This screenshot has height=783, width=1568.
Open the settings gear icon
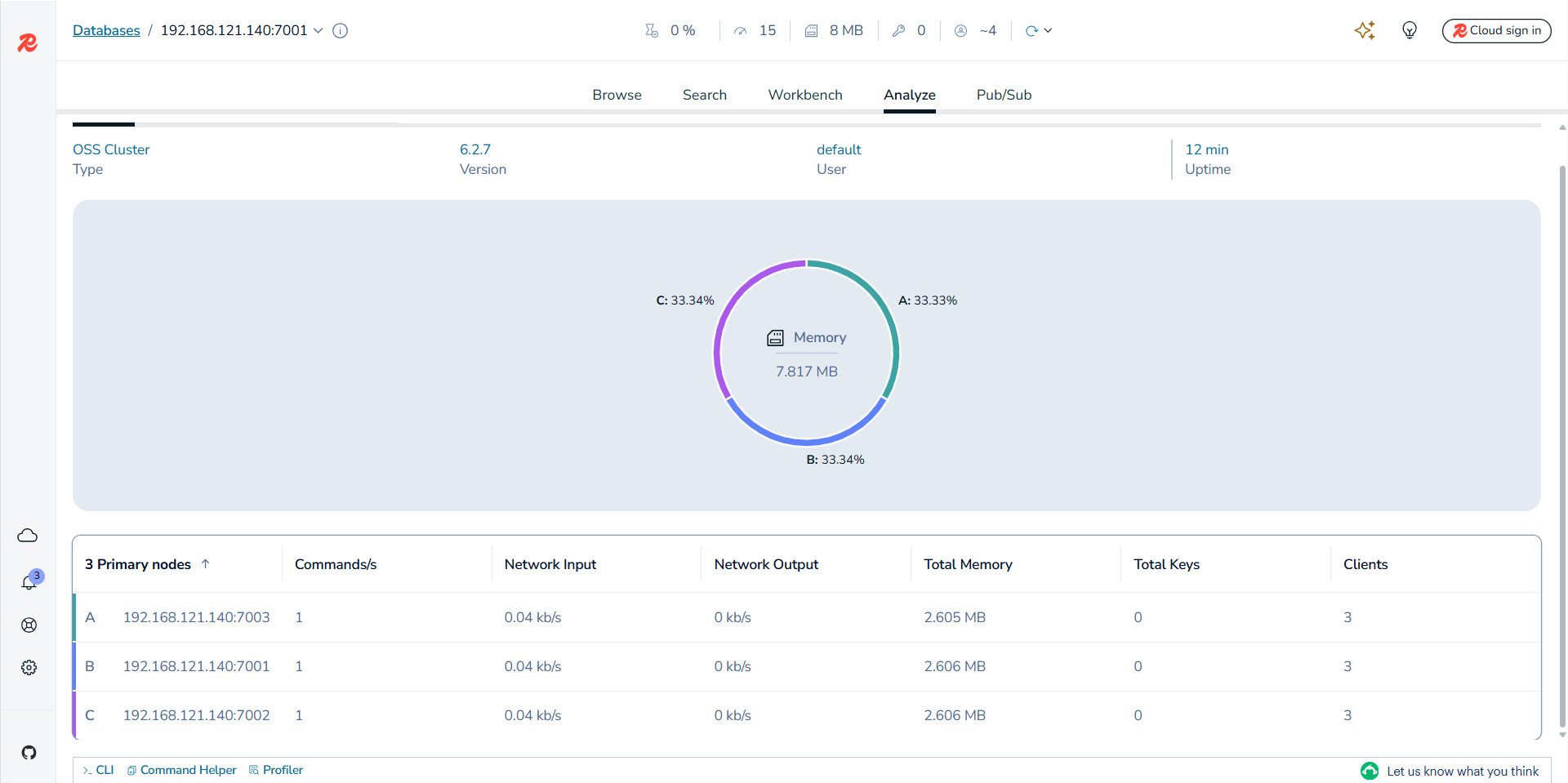pyautogui.click(x=29, y=668)
